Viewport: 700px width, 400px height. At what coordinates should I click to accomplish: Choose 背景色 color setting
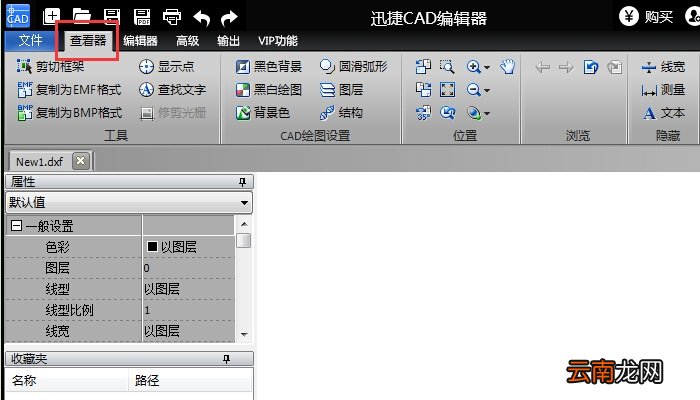tap(262, 112)
